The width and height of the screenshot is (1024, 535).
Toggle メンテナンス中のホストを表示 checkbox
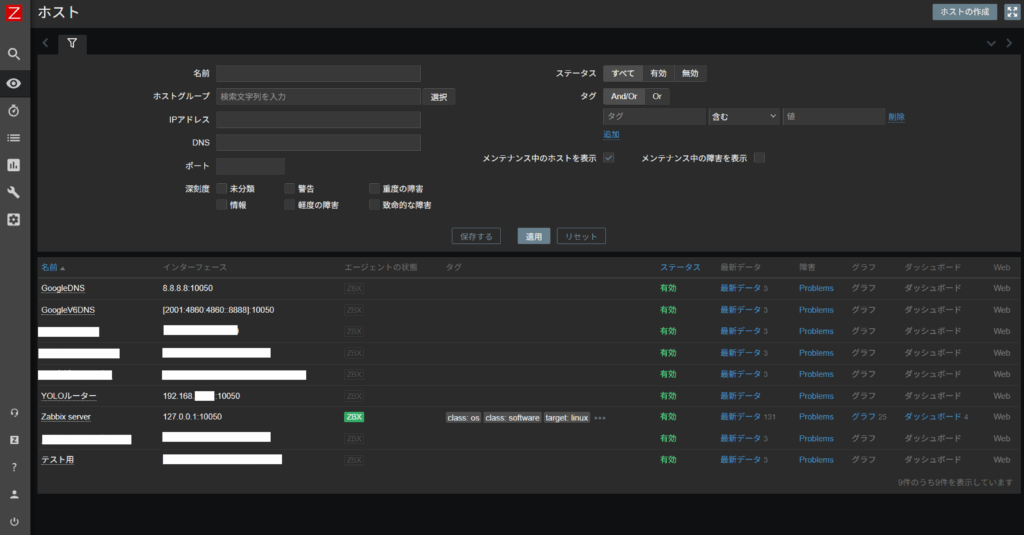tap(608, 158)
